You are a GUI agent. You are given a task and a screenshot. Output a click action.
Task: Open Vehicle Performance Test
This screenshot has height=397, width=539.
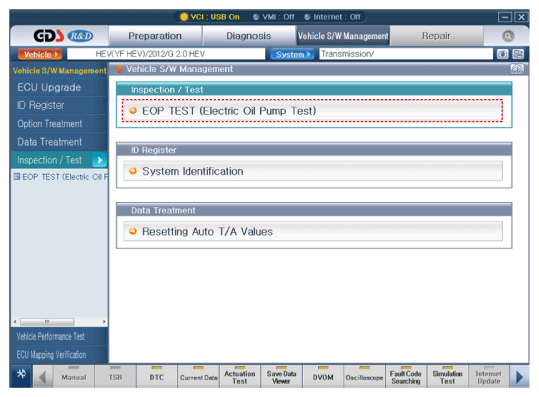click(59, 337)
